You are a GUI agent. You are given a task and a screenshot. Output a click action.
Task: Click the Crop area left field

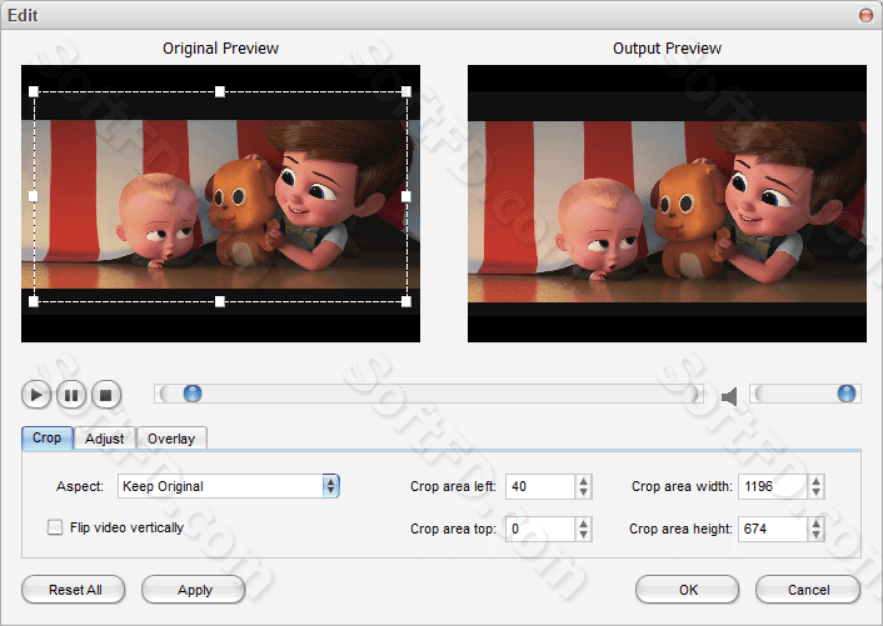coord(540,486)
